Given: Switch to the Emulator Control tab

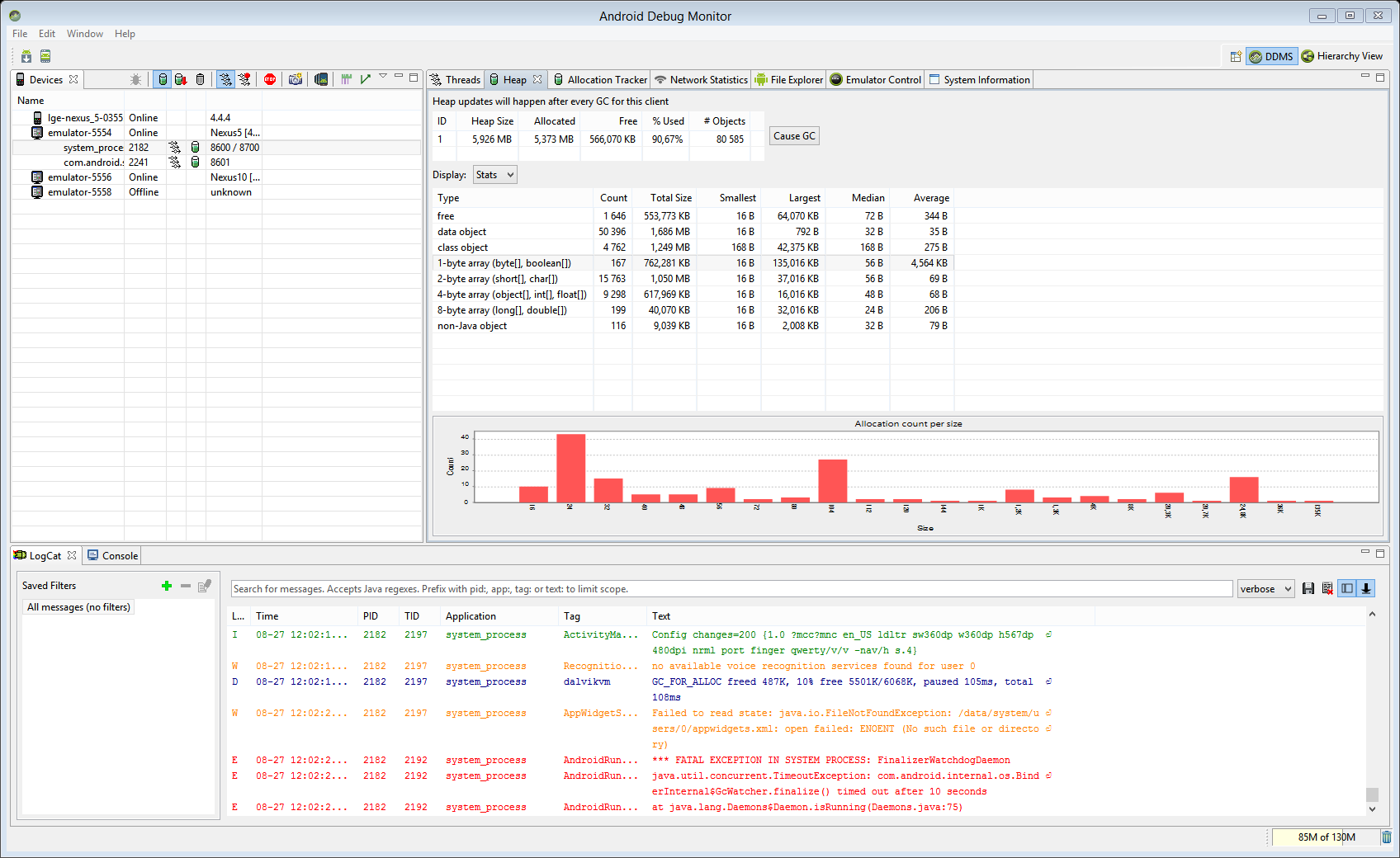Looking at the screenshot, I should (876, 80).
